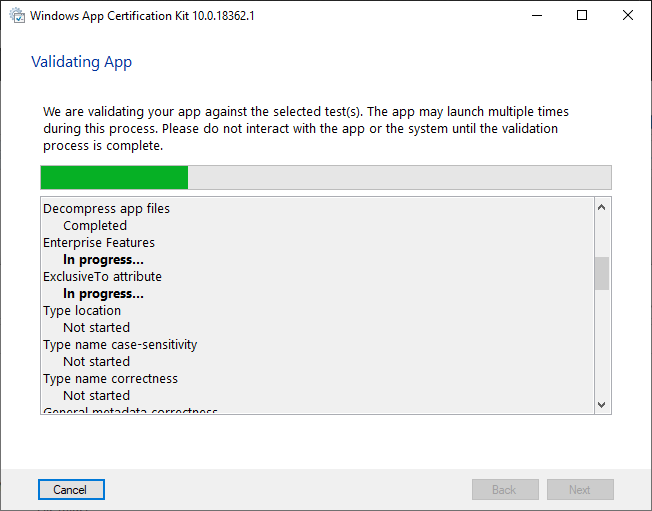Close the Certification Kit window
The image size is (652, 511).
(x=628, y=15)
